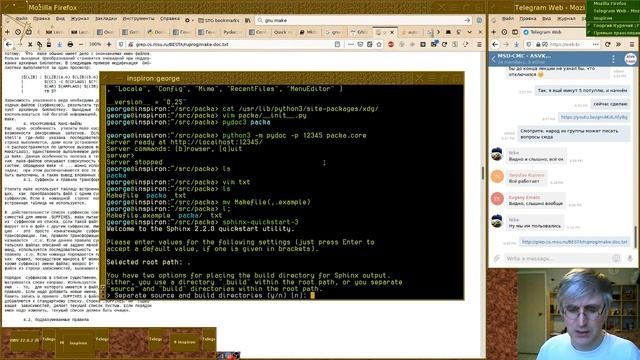Image resolution: width=640 pixels, height=360 pixels.
Task: Click the paste clipboard icon in toolbar
Action: (x=49, y=44)
